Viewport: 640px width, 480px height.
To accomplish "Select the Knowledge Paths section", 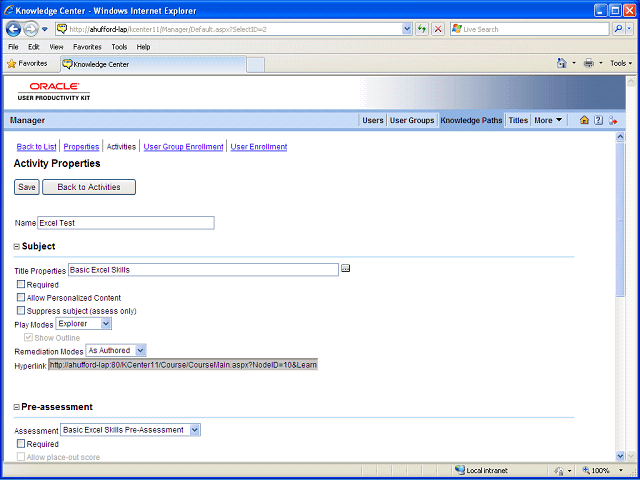I will [471, 120].
